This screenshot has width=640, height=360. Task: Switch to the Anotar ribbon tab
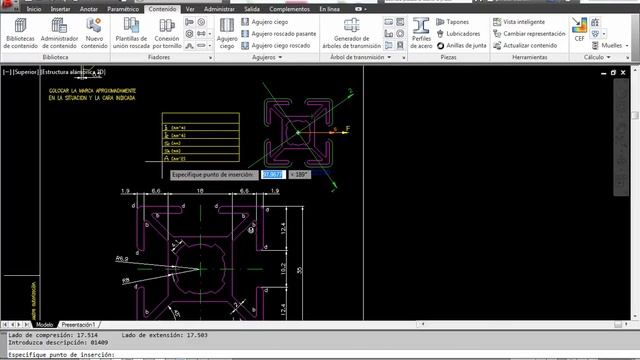(x=89, y=9)
